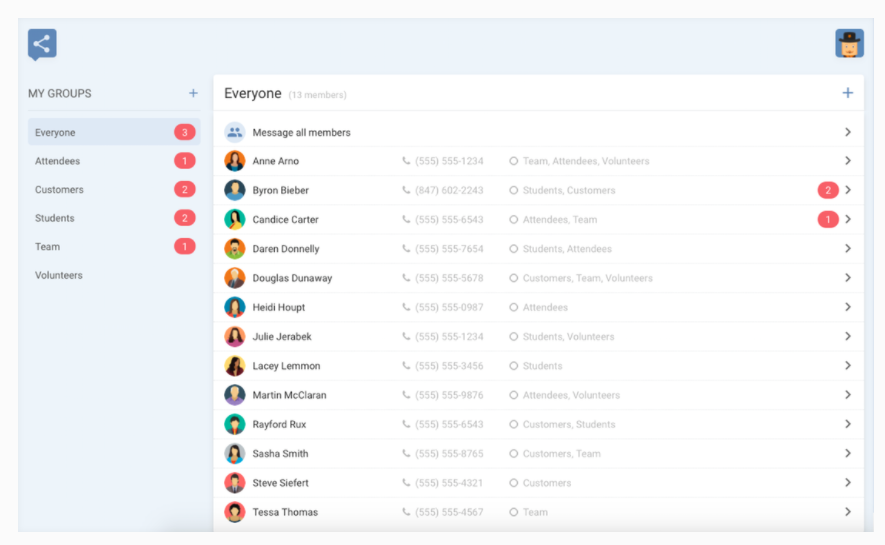This screenshot has width=885, height=545.
Task: Click Steve Siefert's avatar
Action: [235, 483]
